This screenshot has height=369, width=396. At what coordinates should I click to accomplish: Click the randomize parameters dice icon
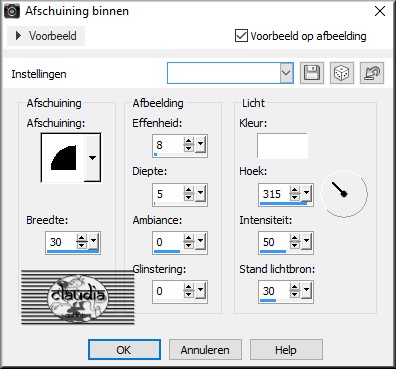(x=342, y=73)
